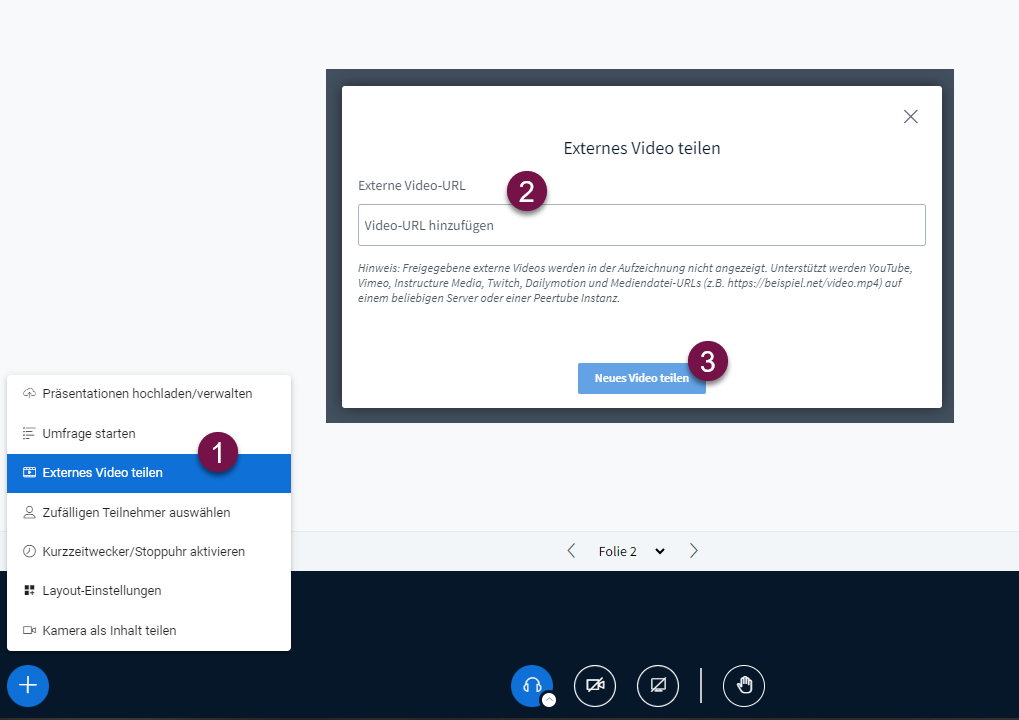Select Präsentationen hochladen/verwalten menu entry

tap(149, 394)
